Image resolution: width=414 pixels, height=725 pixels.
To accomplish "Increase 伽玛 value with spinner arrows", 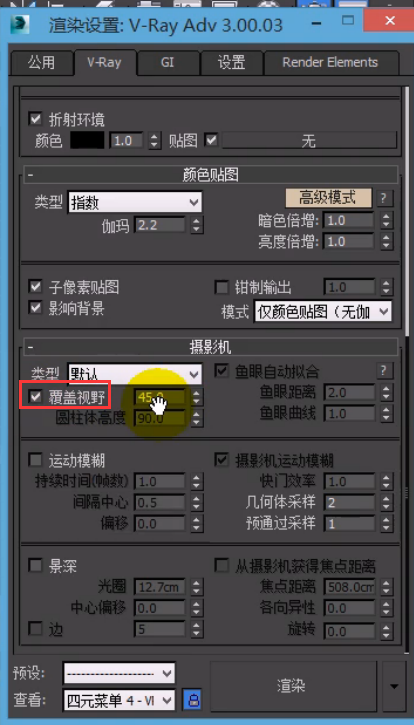I will pyautogui.click(x=197, y=225).
